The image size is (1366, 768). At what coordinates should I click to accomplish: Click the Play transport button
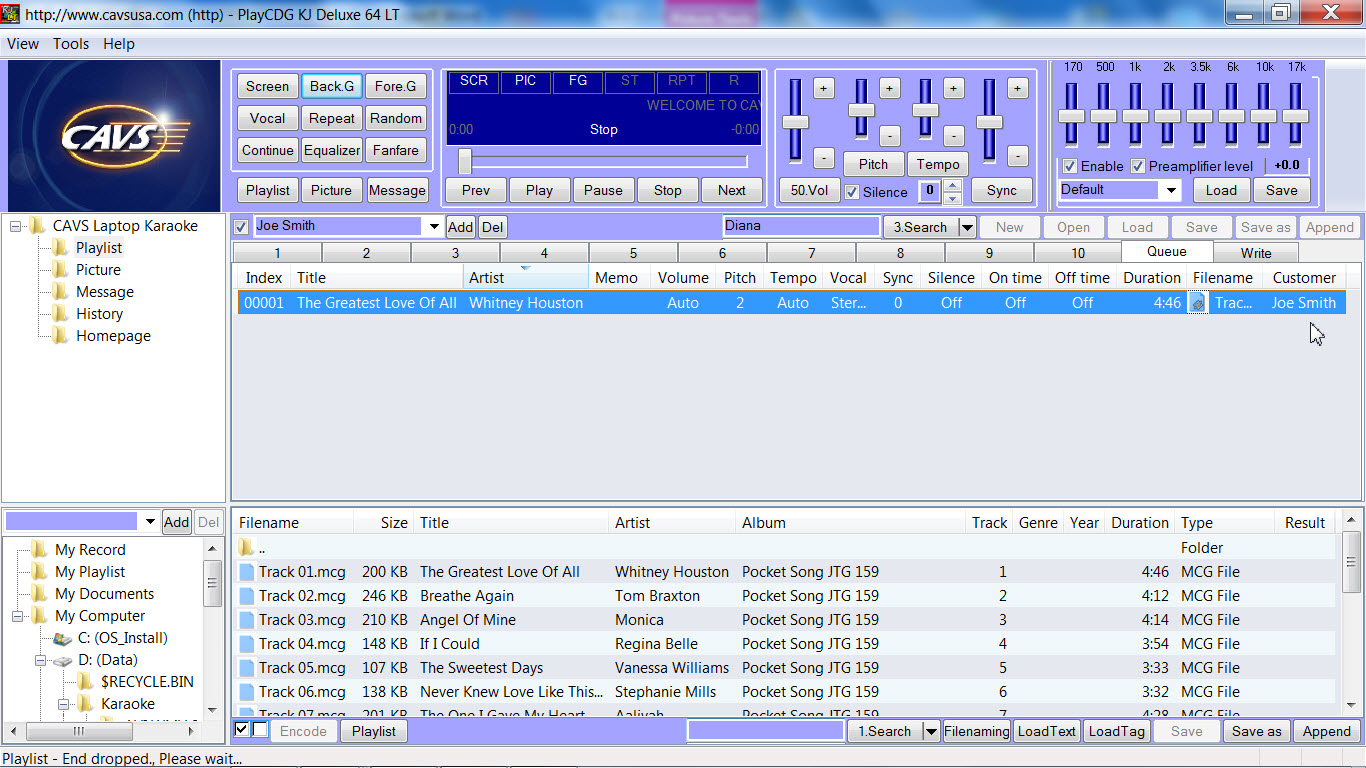(539, 190)
